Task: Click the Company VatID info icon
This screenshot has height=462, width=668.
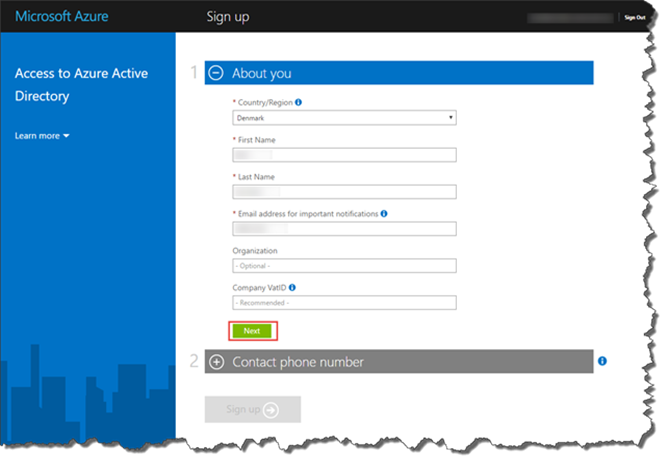Action: point(292,288)
